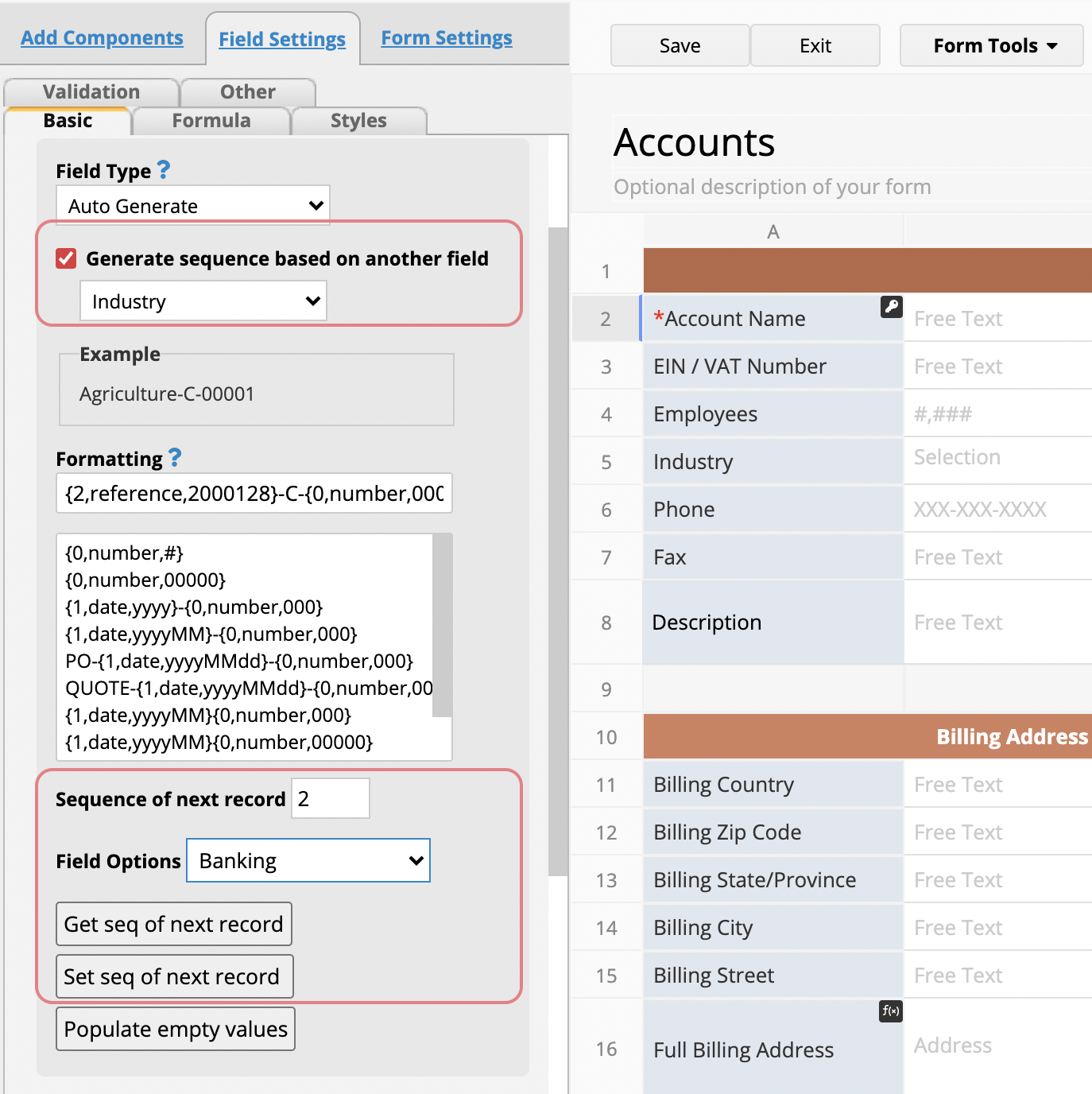Click the formula icon on Full Billing Address

tap(891, 1011)
